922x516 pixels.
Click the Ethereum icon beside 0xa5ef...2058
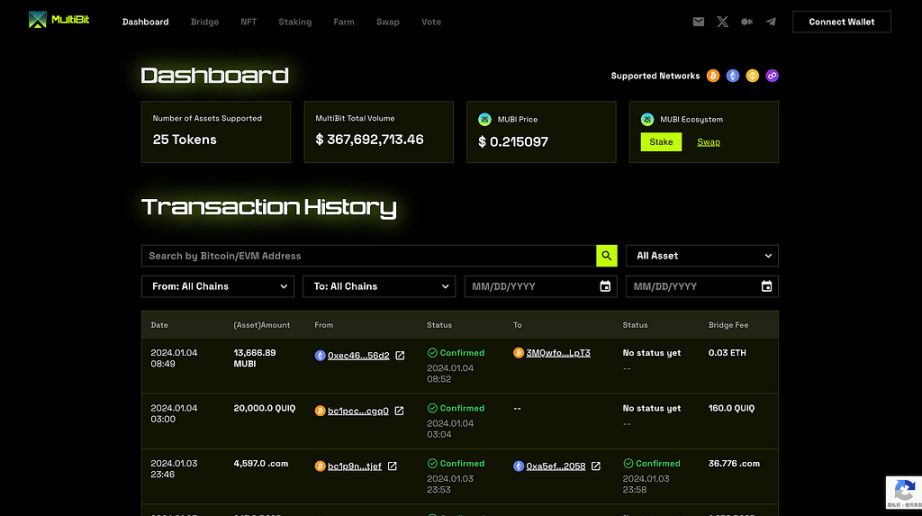pyautogui.click(x=518, y=466)
